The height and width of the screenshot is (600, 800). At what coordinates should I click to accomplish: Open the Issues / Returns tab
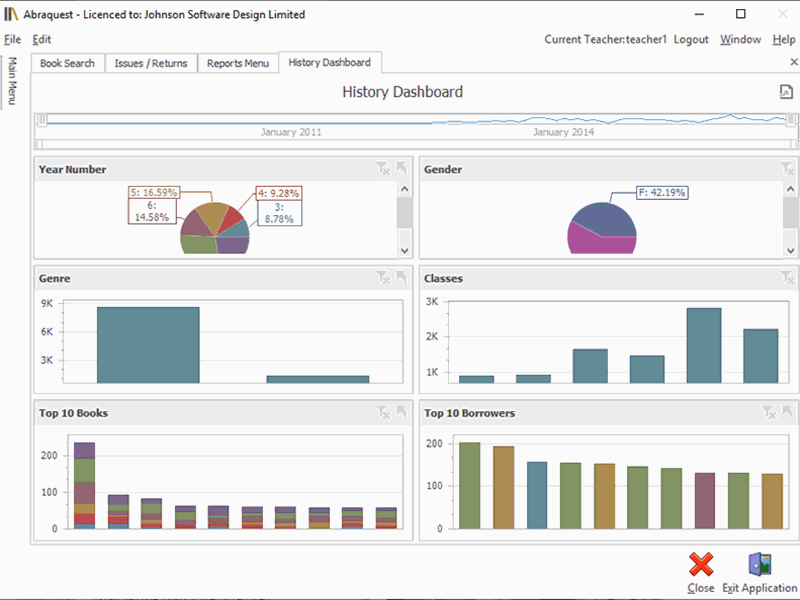point(151,63)
